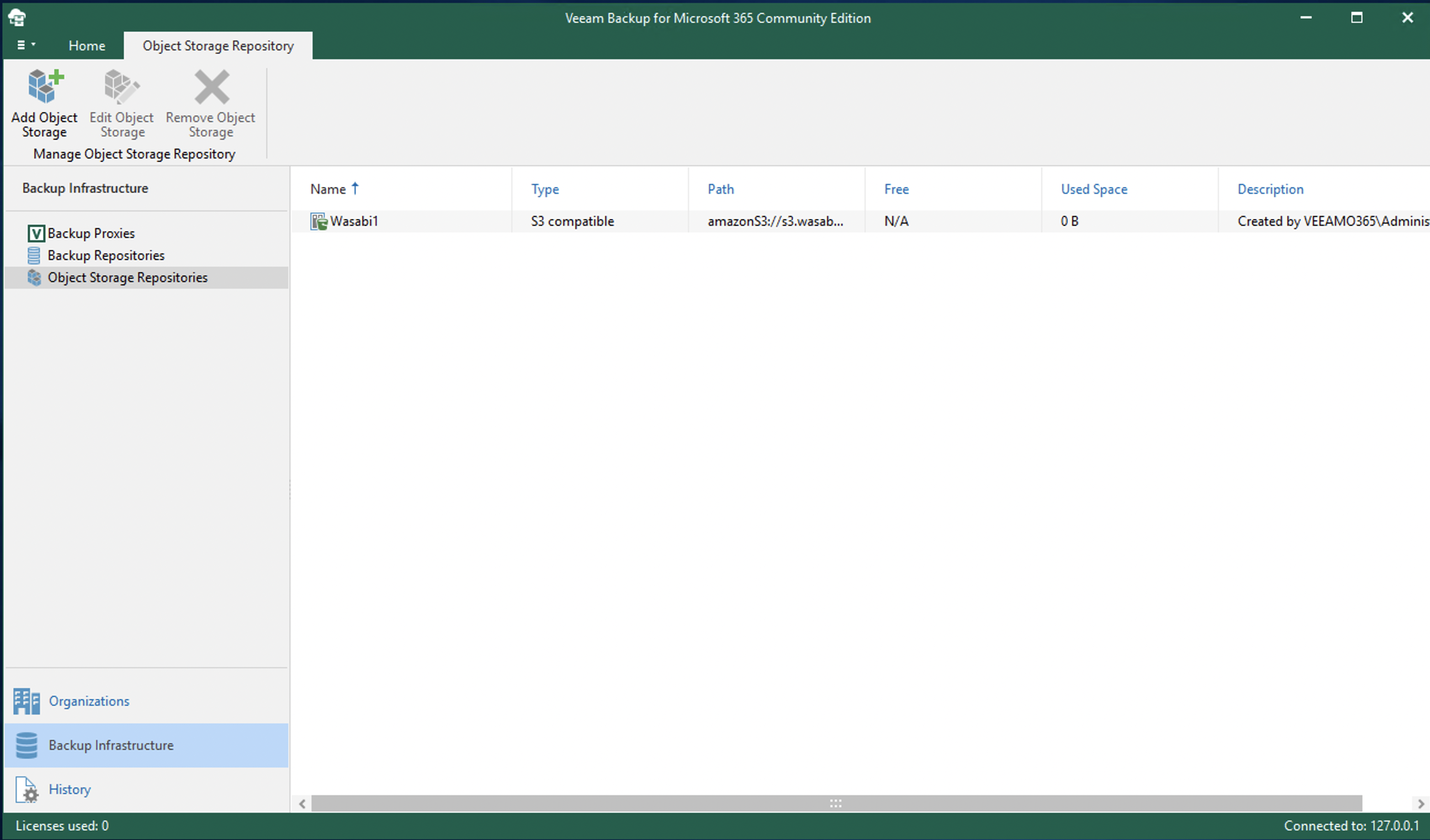Click the 'Backup Infrastructure' panel heading

(85, 188)
